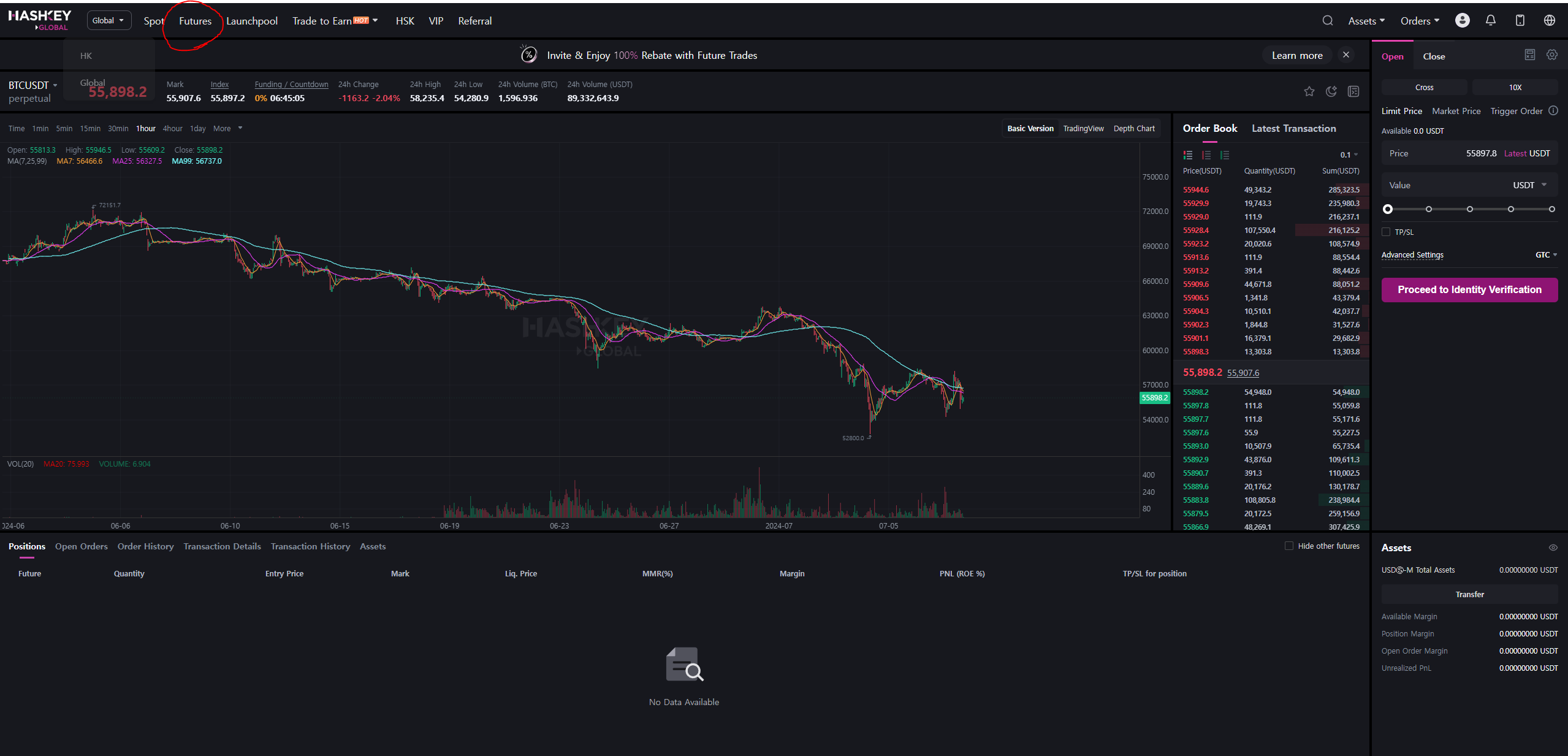Image resolution: width=1568 pixels, height=756 pixels.
Task: Set value slider to 25% marker
Action: tap(1429, 209)
